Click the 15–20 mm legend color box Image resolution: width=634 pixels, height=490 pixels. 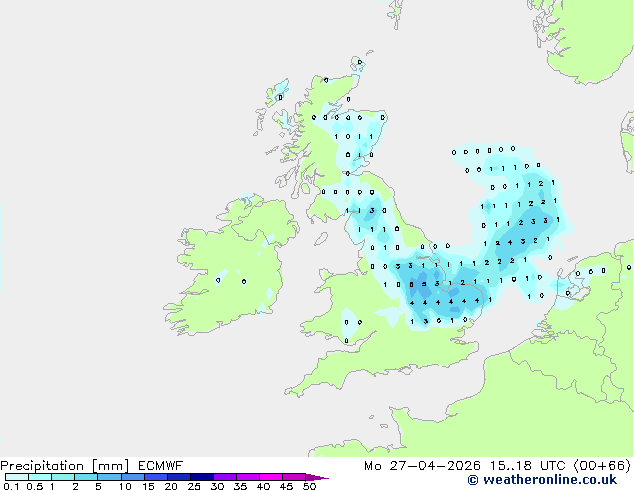pos(155,477)
